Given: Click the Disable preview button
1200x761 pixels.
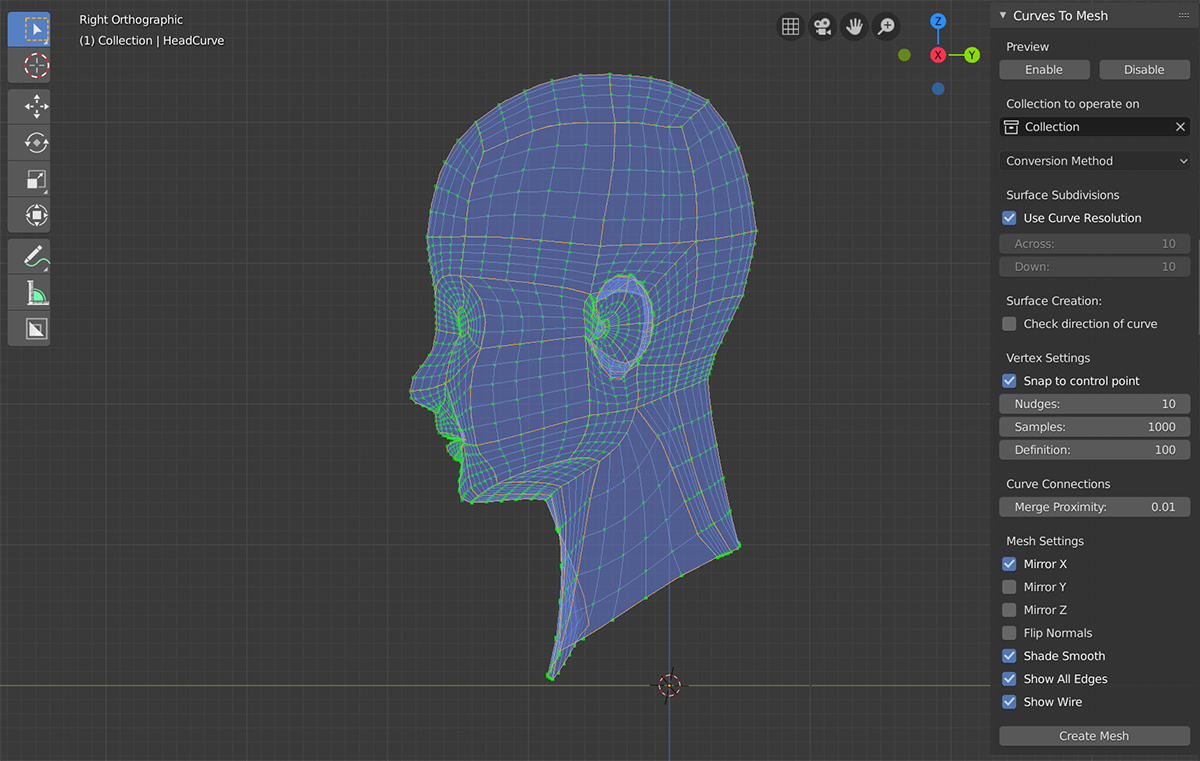Looking at the screenshot, I should pos(1144,70).
